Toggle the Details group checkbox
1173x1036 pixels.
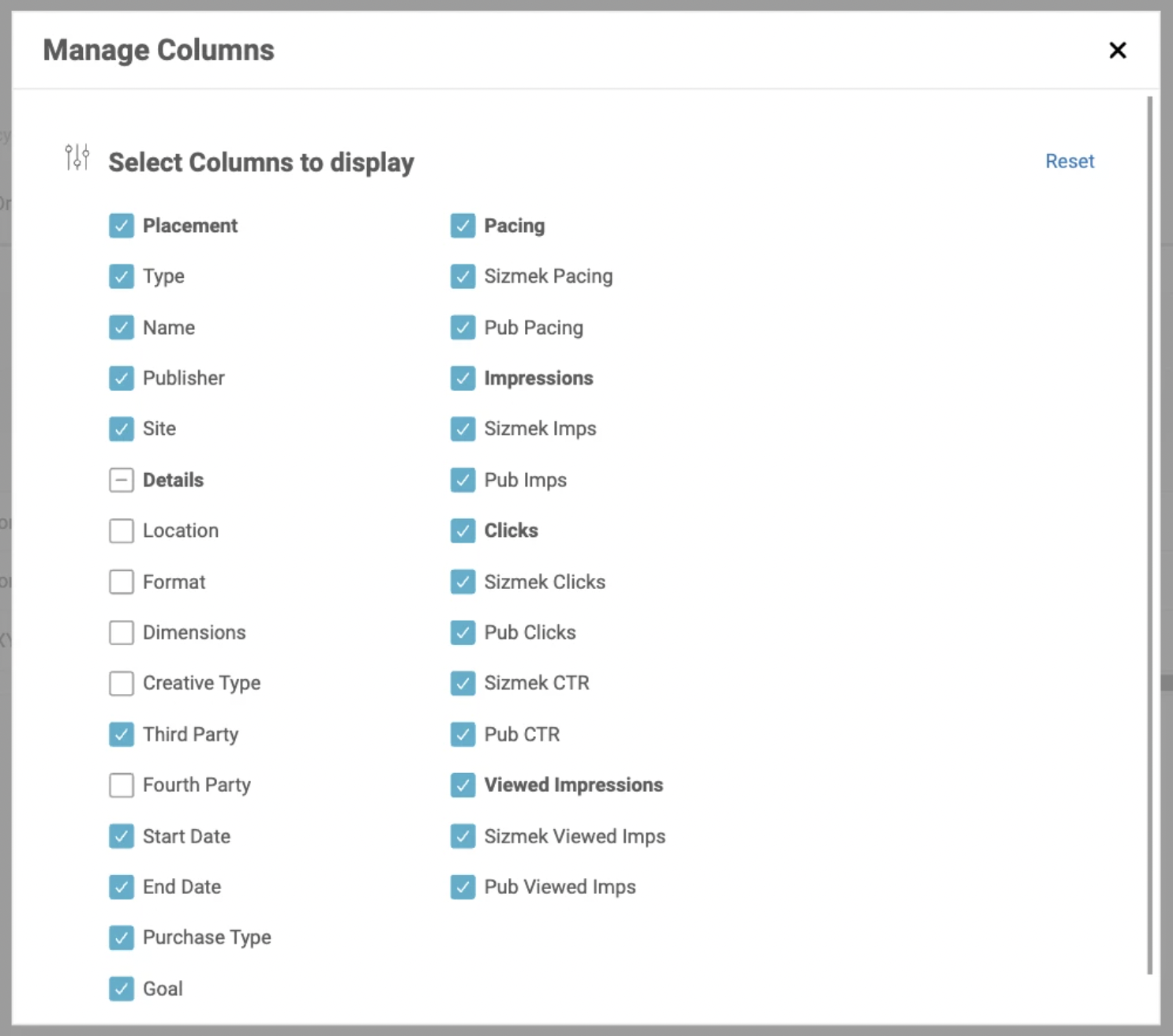pyautogui.click(x=122, y=480)
